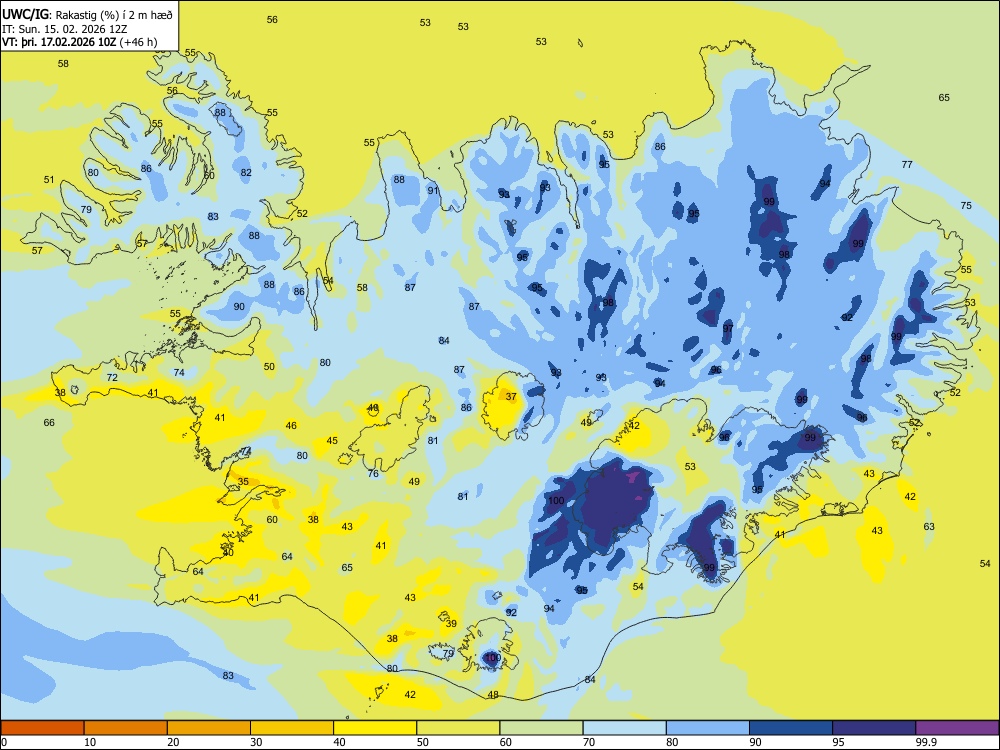Click the bright yellow 40–50 legend swatch

point(375,728)
